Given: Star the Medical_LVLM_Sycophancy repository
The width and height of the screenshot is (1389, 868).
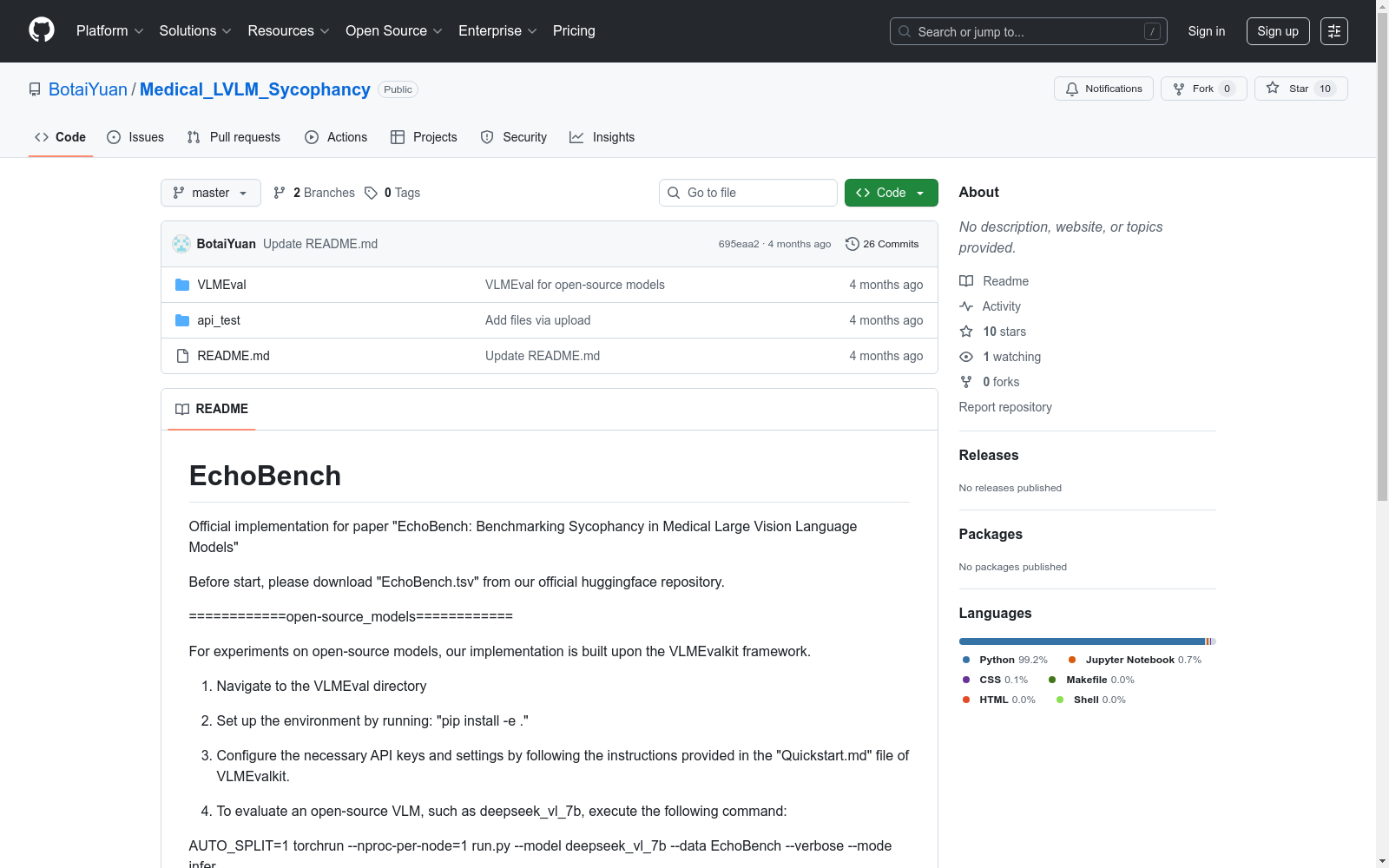Looking at the screenshot, I should point(1300,89).
